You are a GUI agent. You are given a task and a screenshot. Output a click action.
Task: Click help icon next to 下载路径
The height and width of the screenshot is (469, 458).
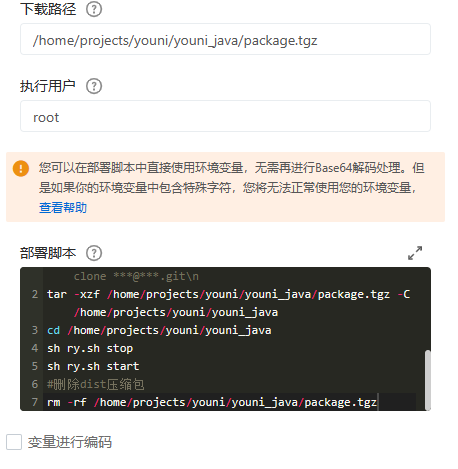click(94, 9)
